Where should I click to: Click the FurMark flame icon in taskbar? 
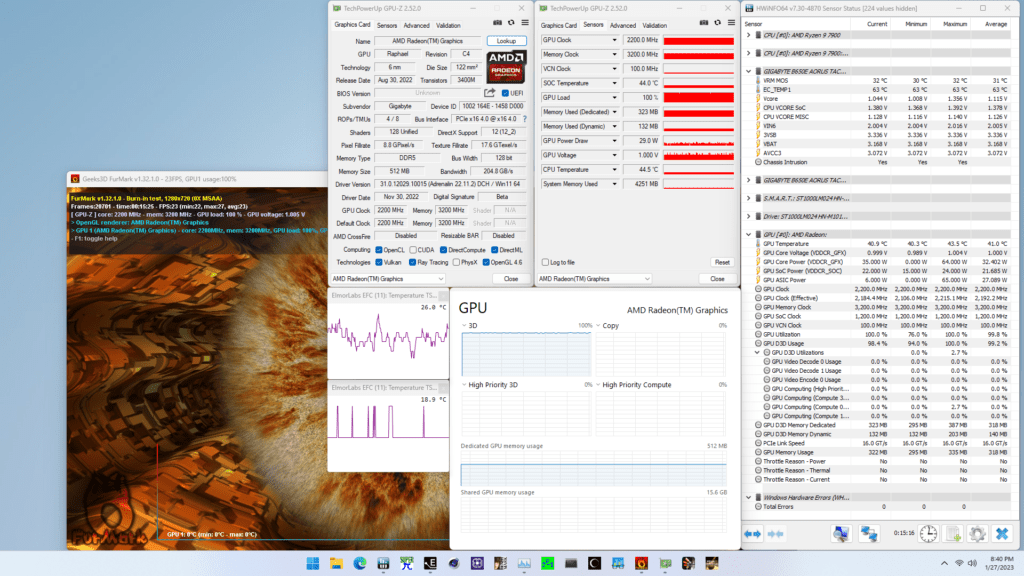pyautogui.click(x=641, y=563)
